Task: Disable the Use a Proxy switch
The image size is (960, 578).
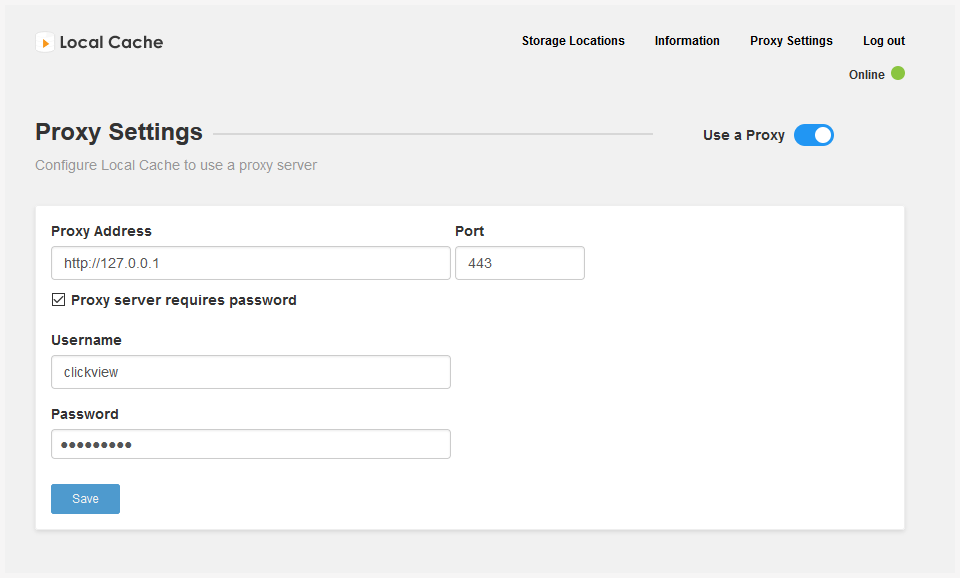Action: tap(814, 135)
